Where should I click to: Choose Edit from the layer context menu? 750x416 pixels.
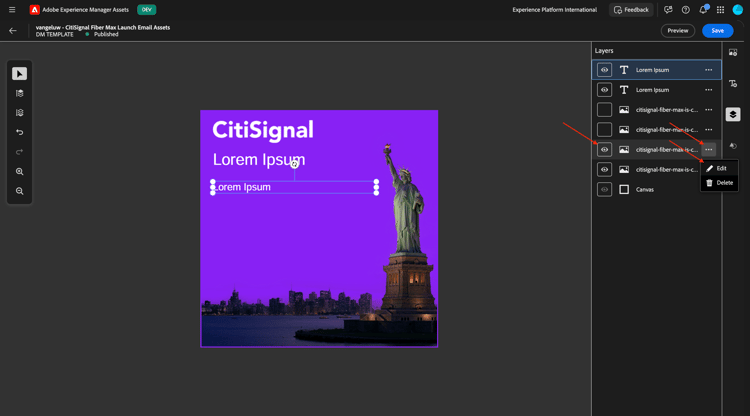(719, 168)
